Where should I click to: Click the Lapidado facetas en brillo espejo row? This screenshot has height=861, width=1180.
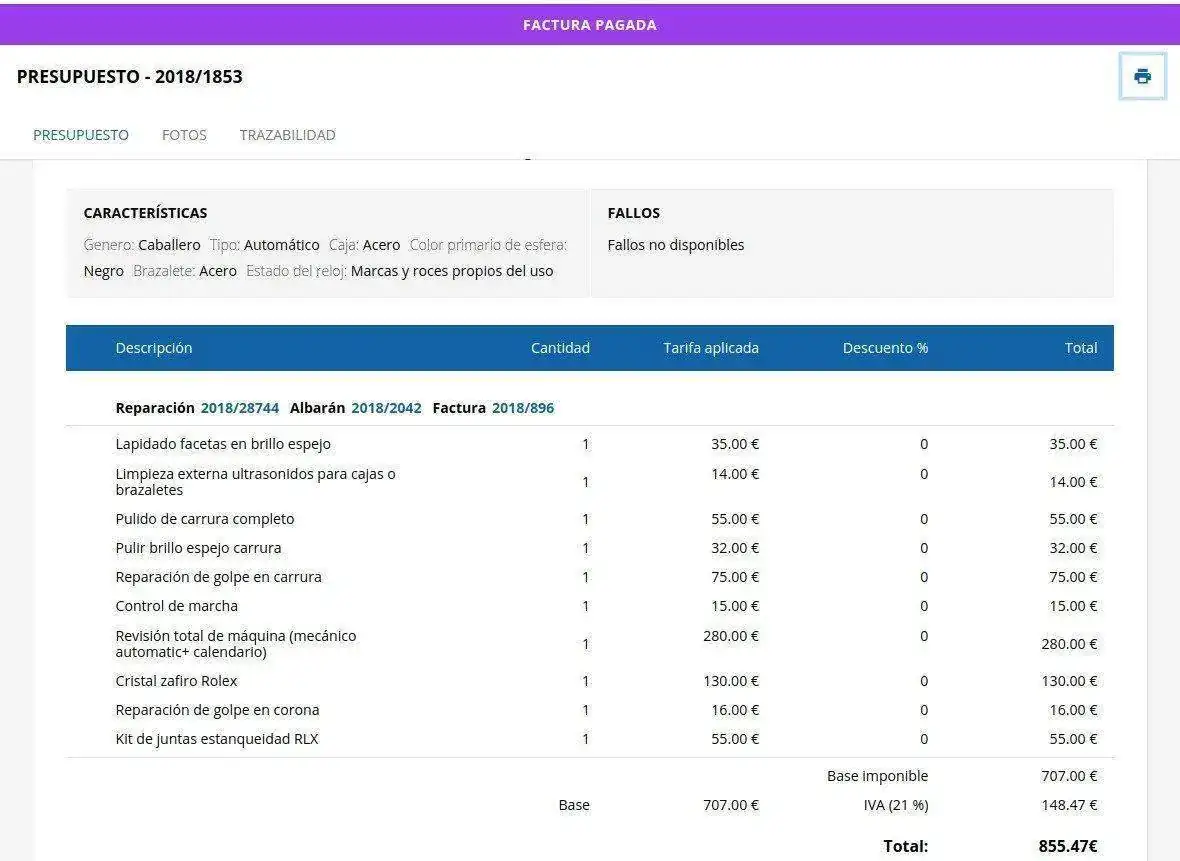click(x=223, y=444)
